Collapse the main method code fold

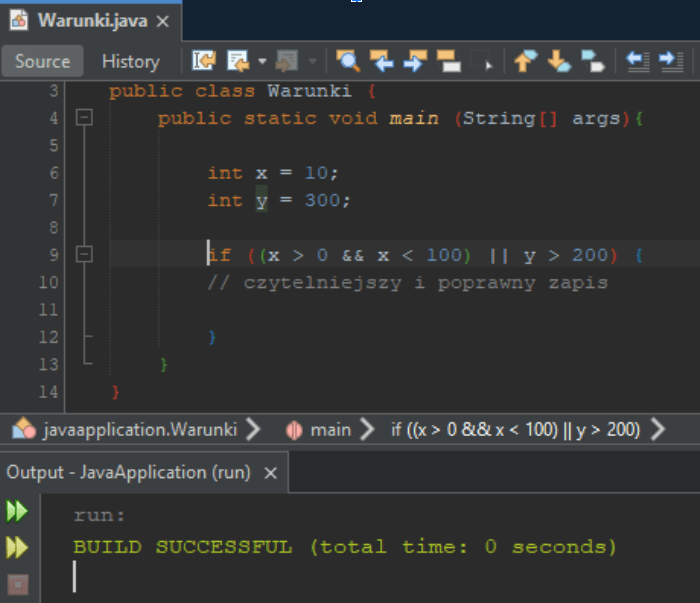tap(85, 118)
